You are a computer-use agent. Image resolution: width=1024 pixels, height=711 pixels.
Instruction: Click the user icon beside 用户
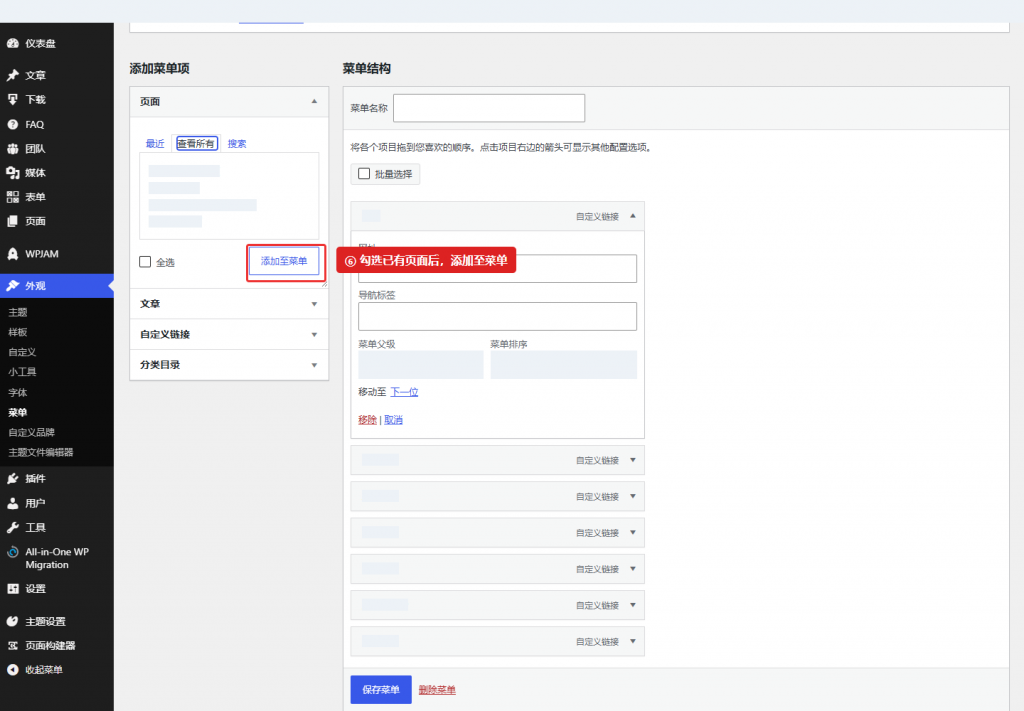(x=12, y=503)
